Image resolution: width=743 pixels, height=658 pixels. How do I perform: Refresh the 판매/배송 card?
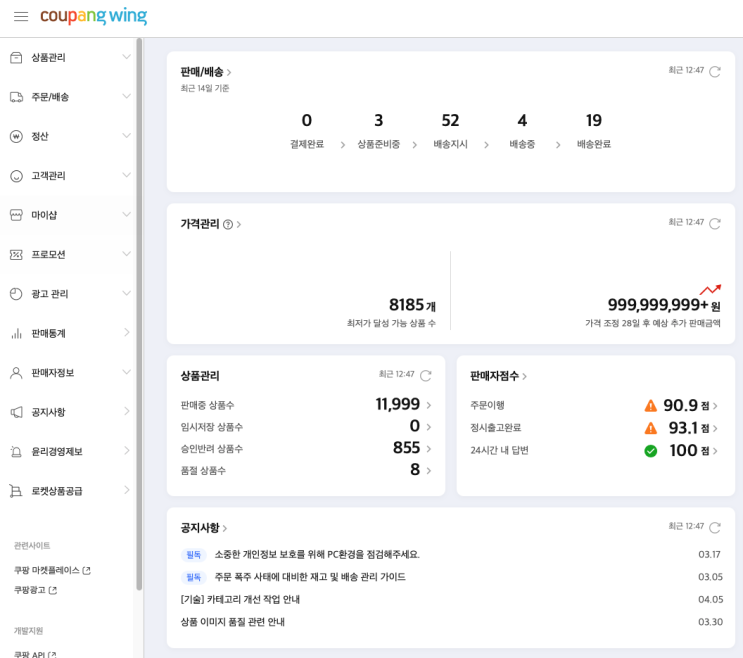(x=715, y=71)
